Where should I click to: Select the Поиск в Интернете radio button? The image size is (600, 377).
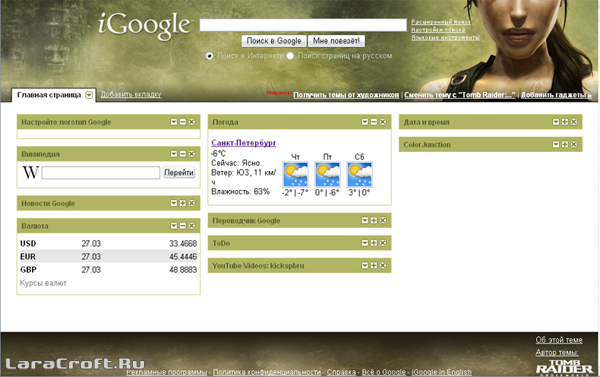(209, 56)
